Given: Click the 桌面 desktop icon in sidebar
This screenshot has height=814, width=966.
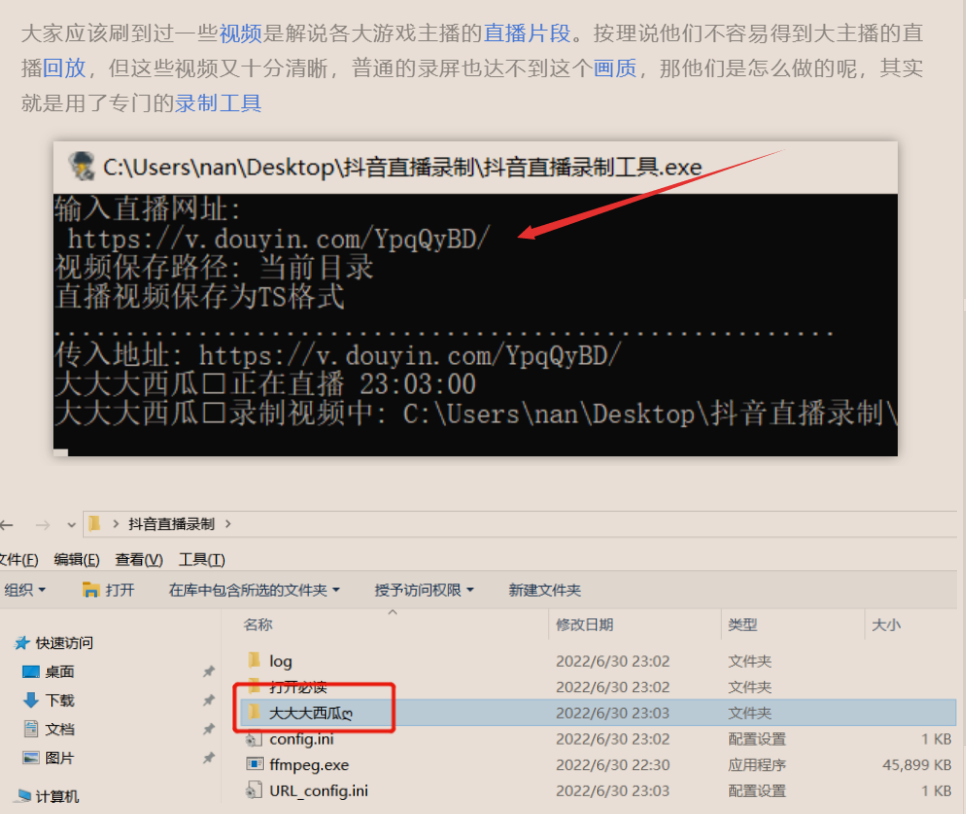Looking at the screenshot, I should click(30, 672).
